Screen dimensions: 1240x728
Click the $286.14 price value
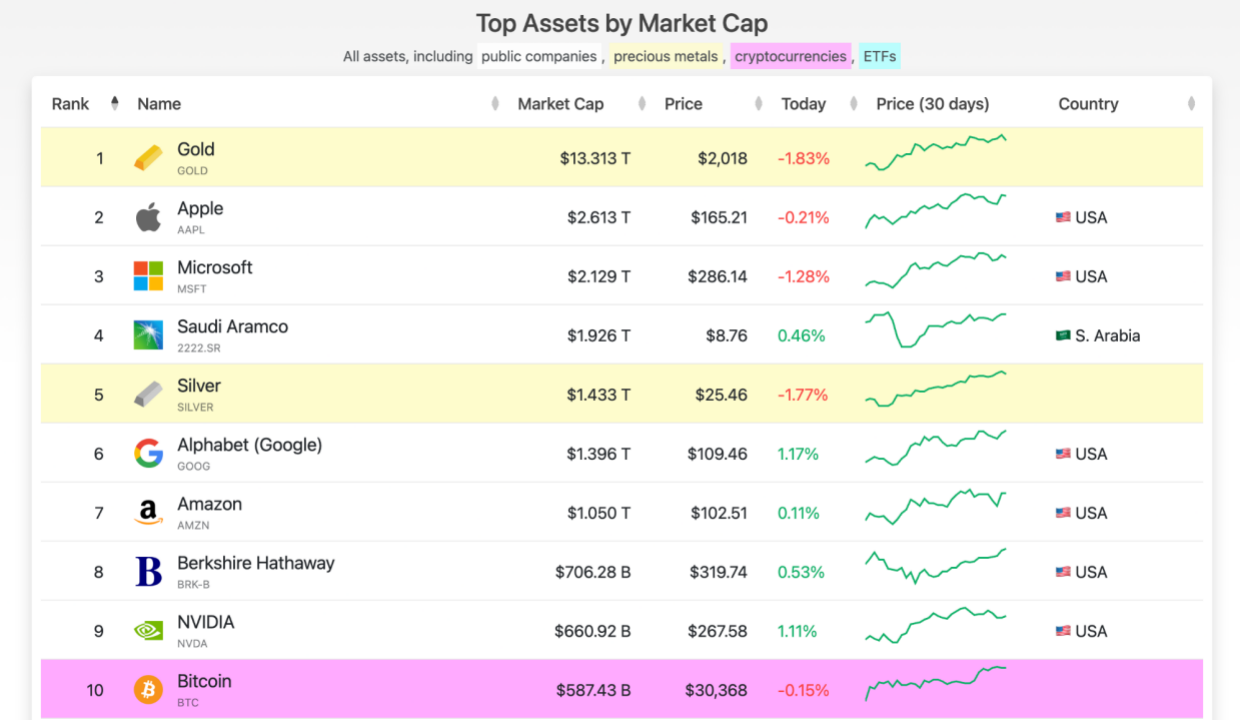click(x=717, y=276)
